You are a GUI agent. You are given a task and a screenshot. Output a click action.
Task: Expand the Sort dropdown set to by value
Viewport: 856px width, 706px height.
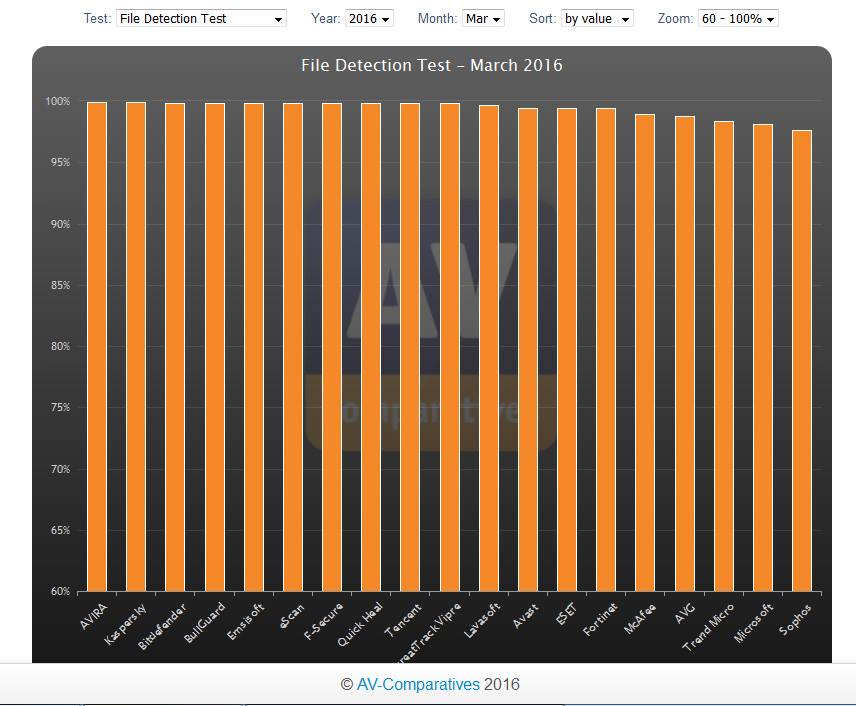597,19
